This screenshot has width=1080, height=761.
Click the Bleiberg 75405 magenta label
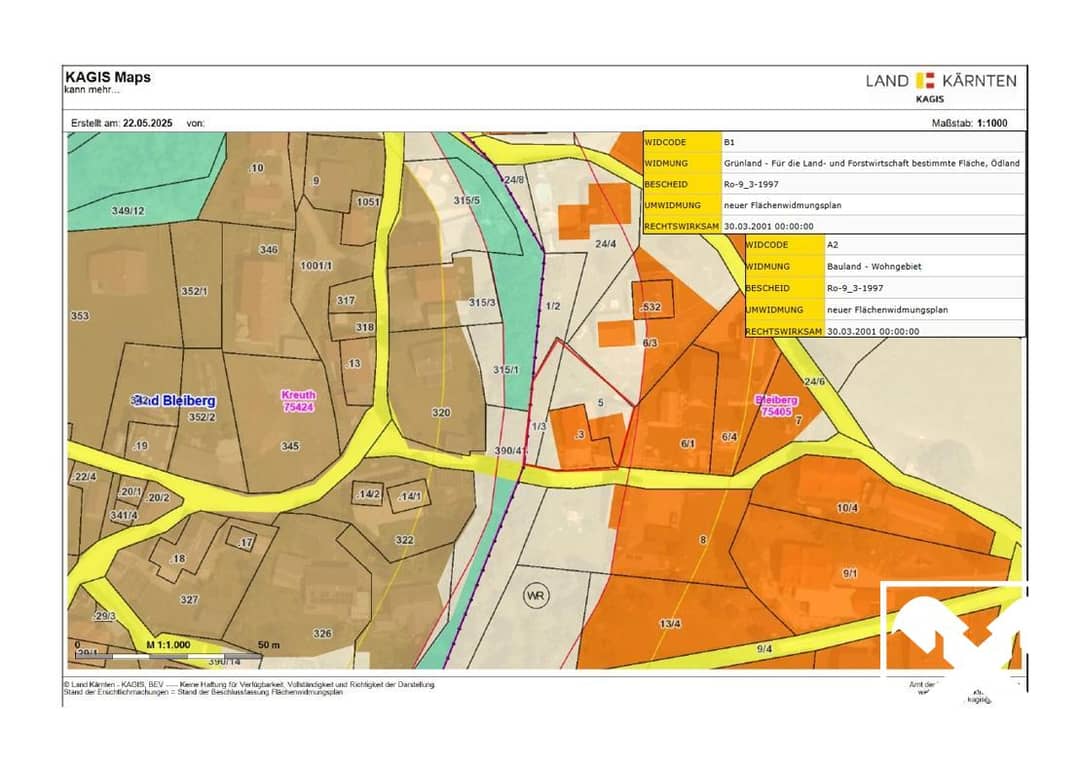point(776,406)
